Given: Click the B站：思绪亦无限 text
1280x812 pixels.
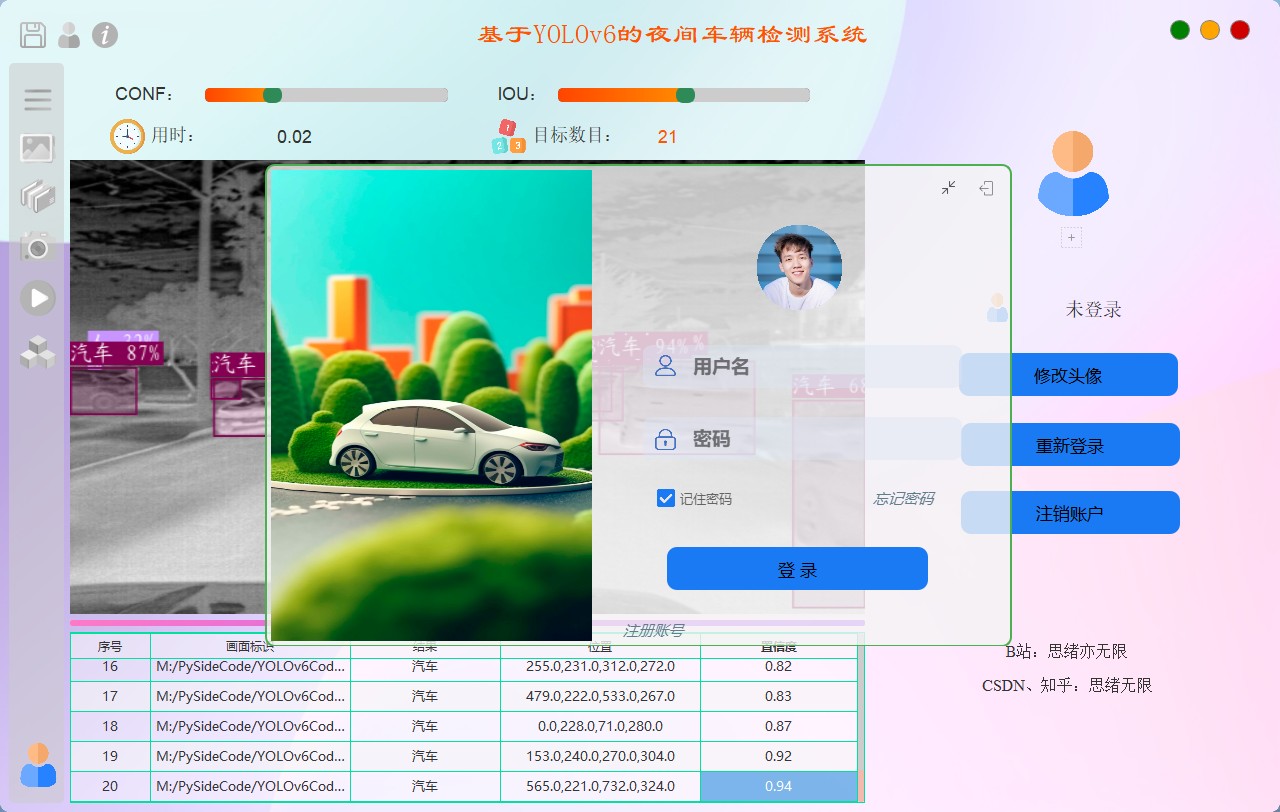Looking at the screenshot, I should click(x=1066, y=651).
